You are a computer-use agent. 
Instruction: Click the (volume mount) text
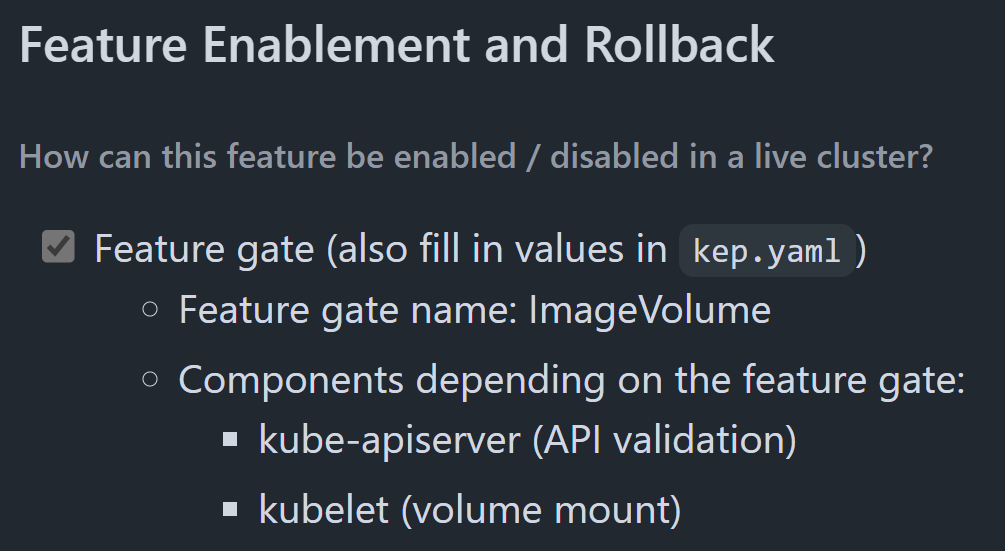[541, 510]
